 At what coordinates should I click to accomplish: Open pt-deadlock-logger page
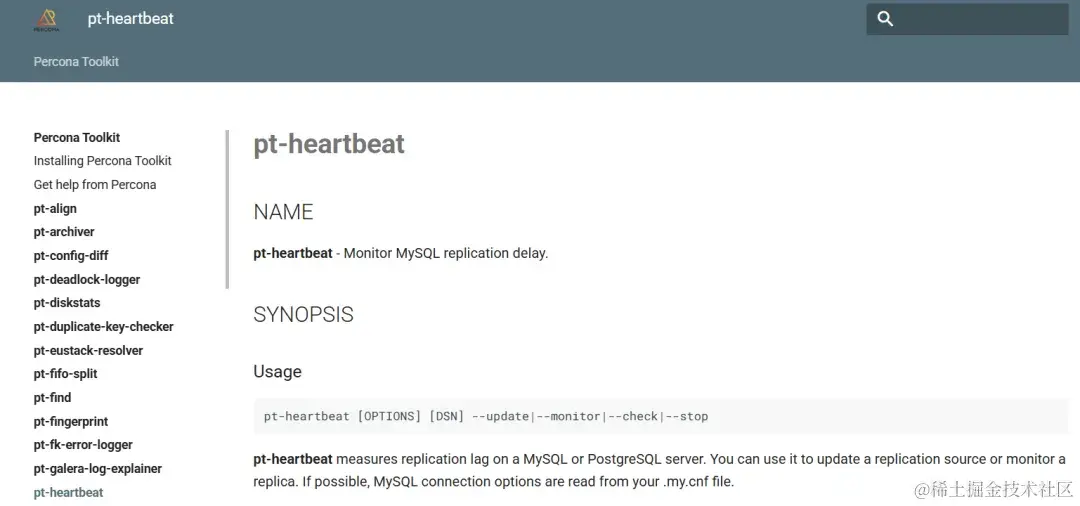pos(87,280)
